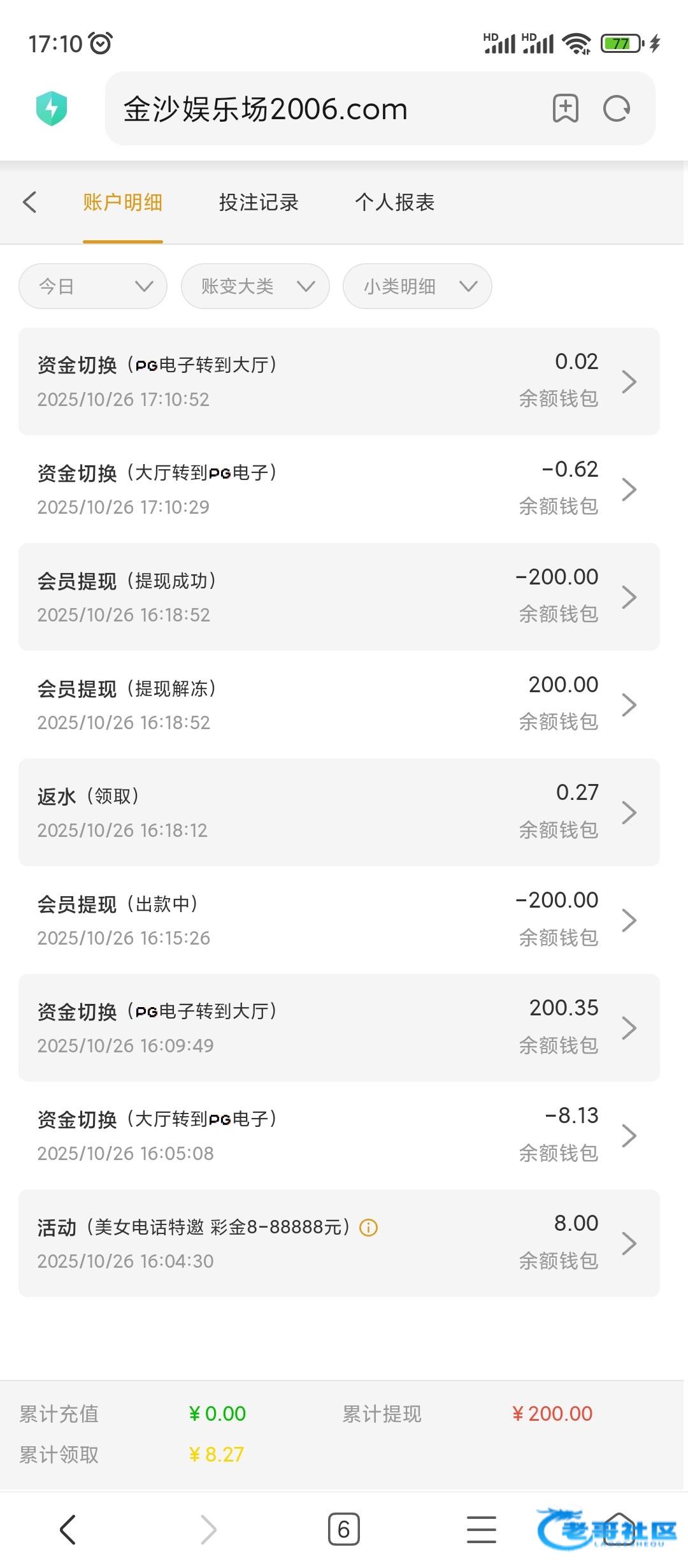Expand chevron on 0.02 transfer entry
The height and width of the screenshot is (1568, 688).
pyautogui.click(x=629, y=382)
